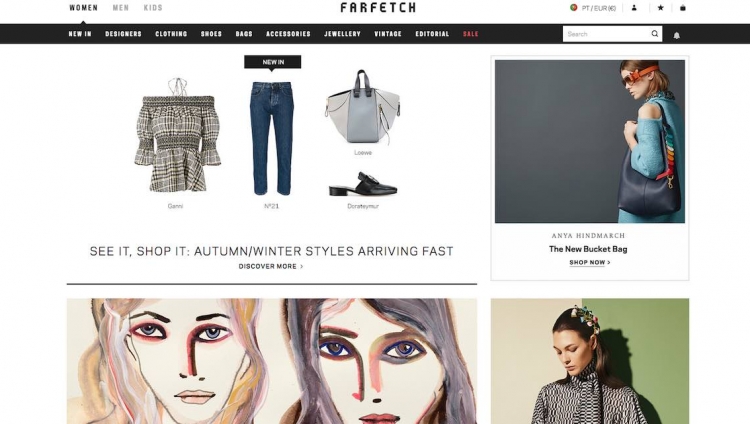Image resolution: width=750 pixels, height=424 pixels.
Task: Click the Farfetch logo
Action: coord(378,7)
